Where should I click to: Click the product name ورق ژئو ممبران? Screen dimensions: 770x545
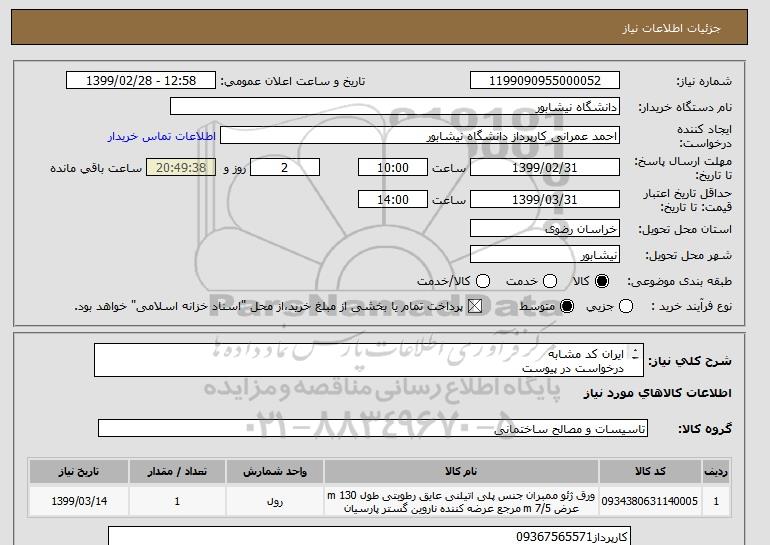point(461,502)
